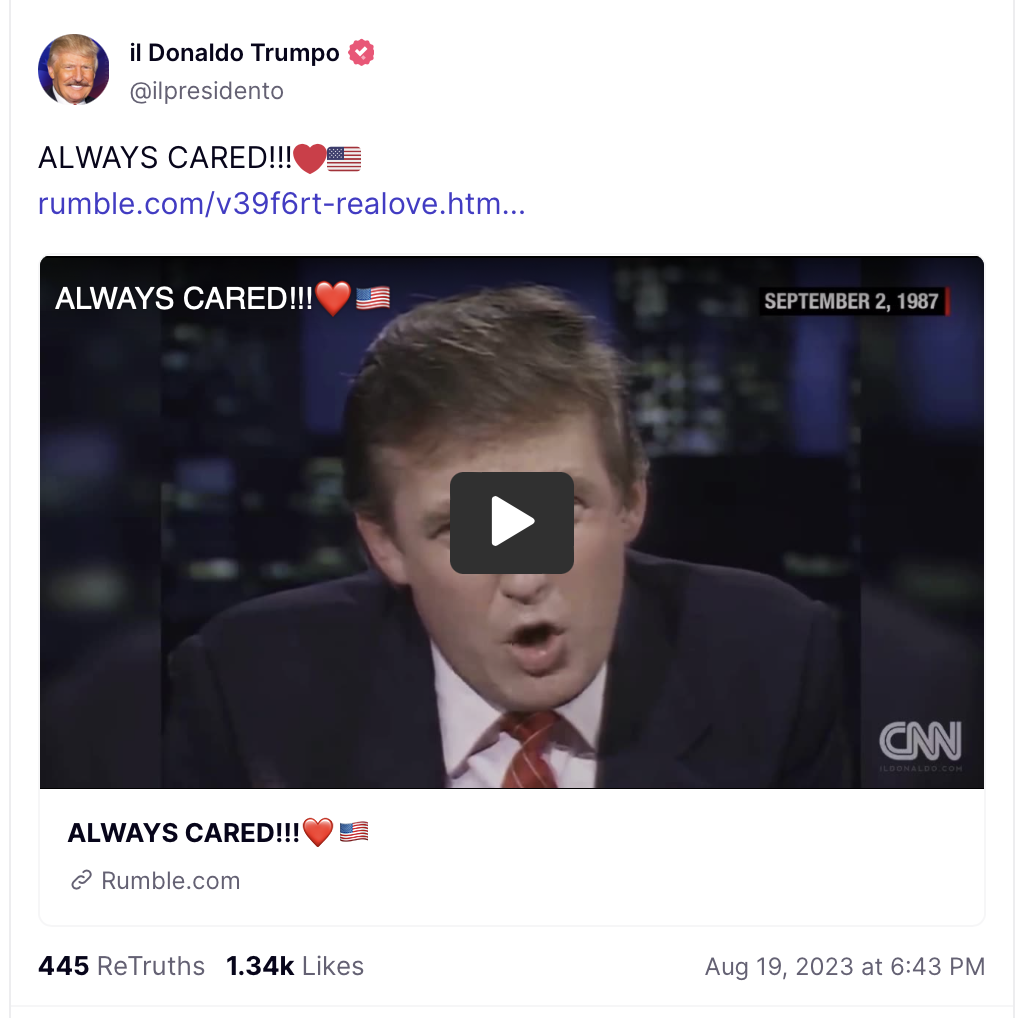Play the embedded Rumble video

511,522
